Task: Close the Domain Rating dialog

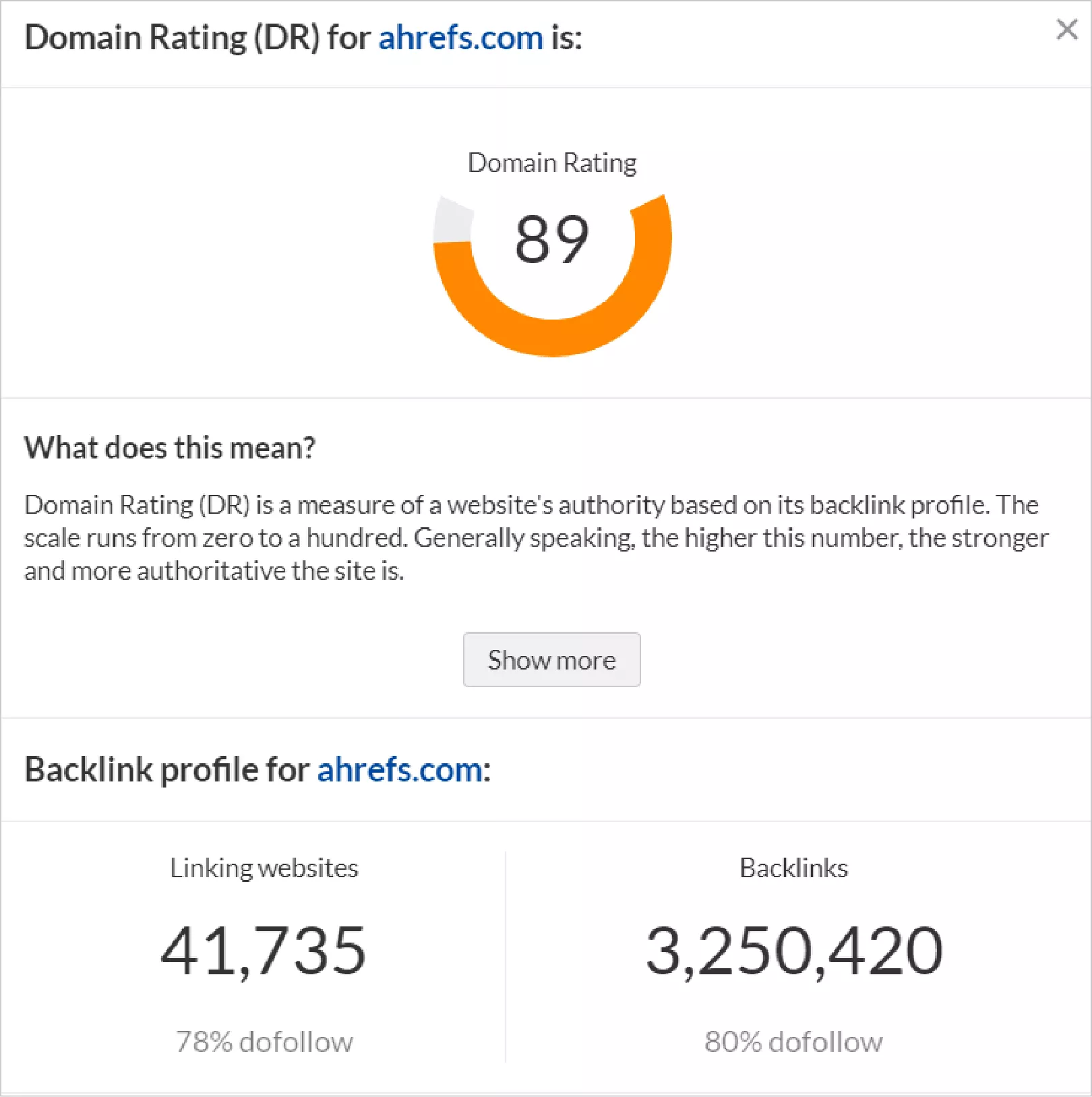Action: (x=1066, y=29)
